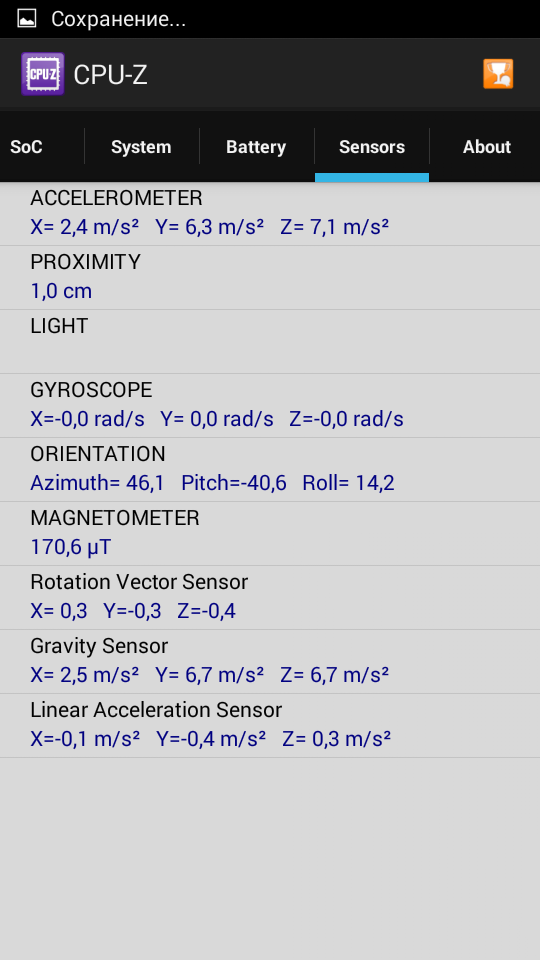Select the MAGNETOMETER 170,6 µT entry

[270, 534]
